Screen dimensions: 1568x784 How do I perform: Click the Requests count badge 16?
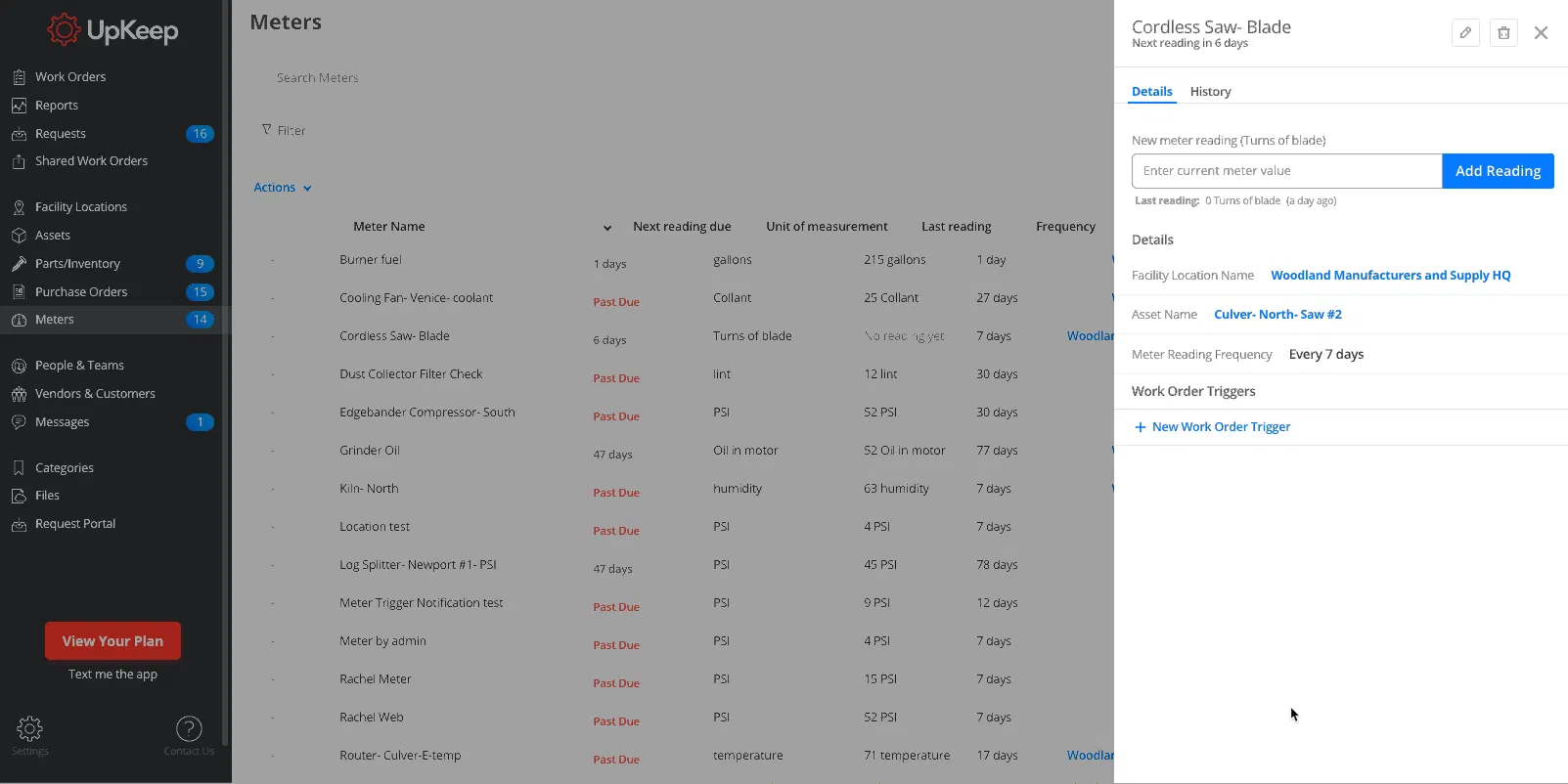(x=200, y=134)
